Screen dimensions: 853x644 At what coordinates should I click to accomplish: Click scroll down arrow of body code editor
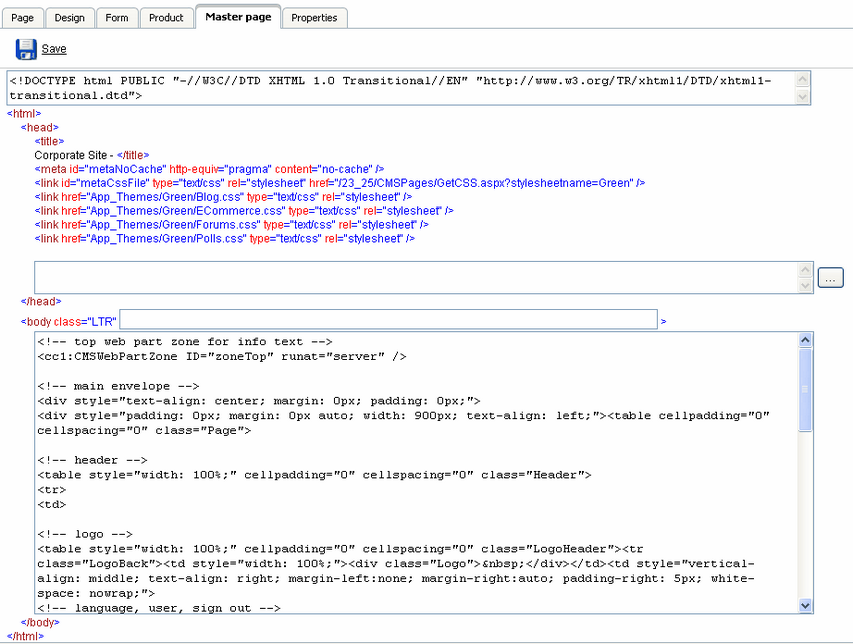click(805, 605)
